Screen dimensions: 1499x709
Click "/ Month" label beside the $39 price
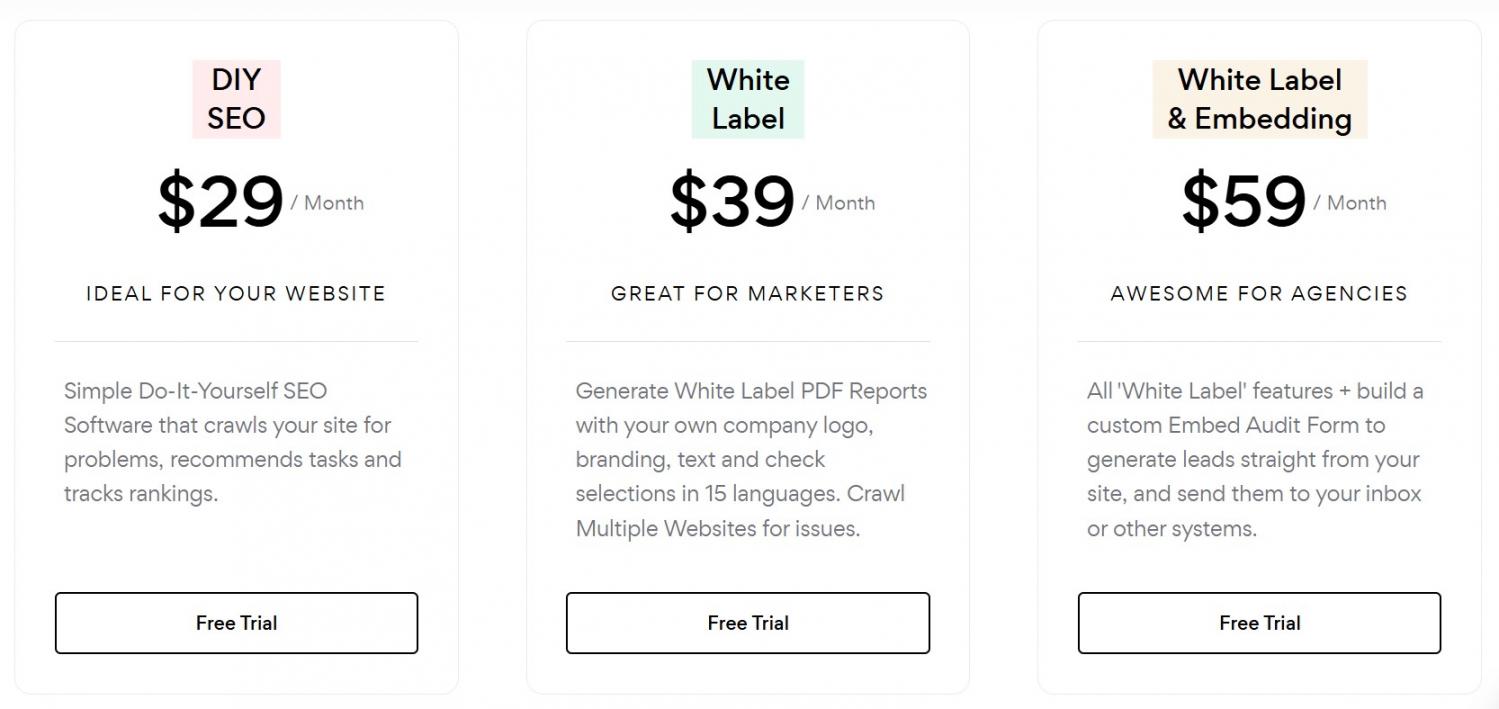(x=839, y=203)
